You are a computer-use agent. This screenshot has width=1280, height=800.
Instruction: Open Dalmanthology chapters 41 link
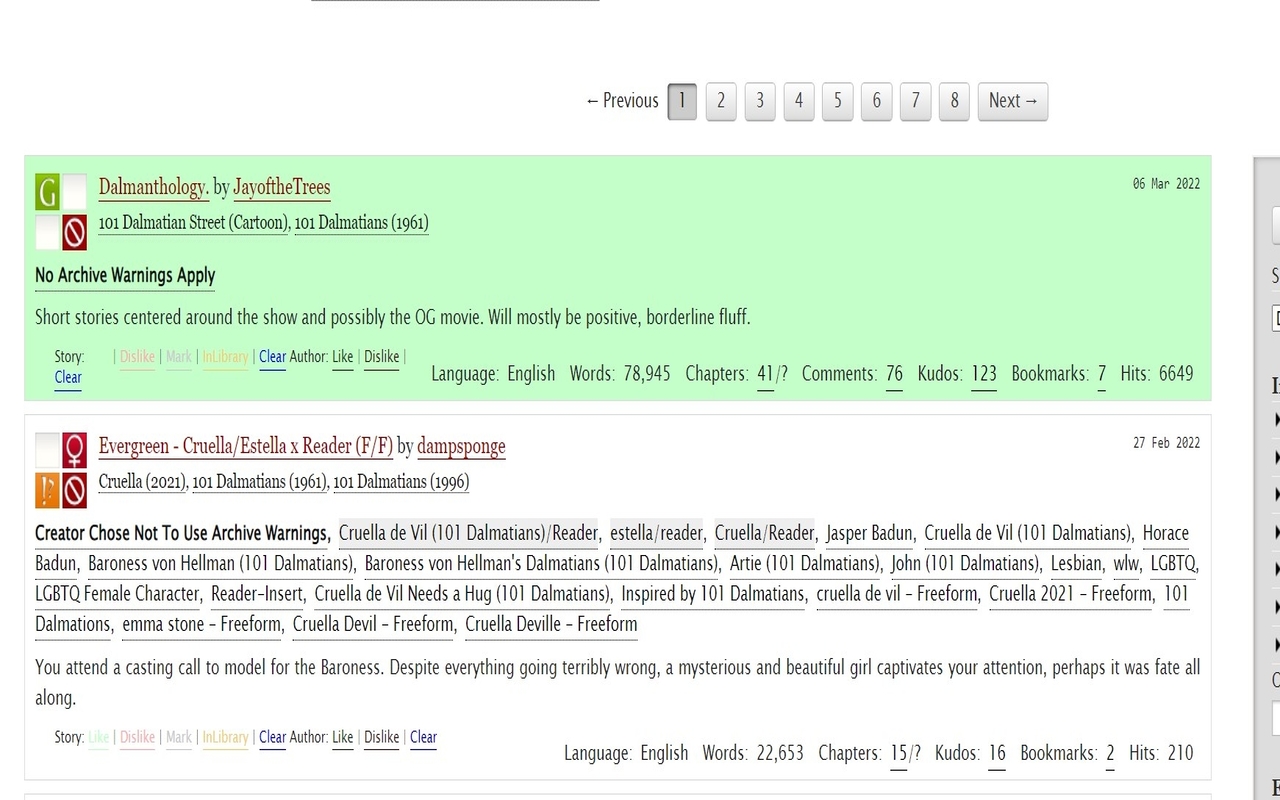[x=765, y=374]
